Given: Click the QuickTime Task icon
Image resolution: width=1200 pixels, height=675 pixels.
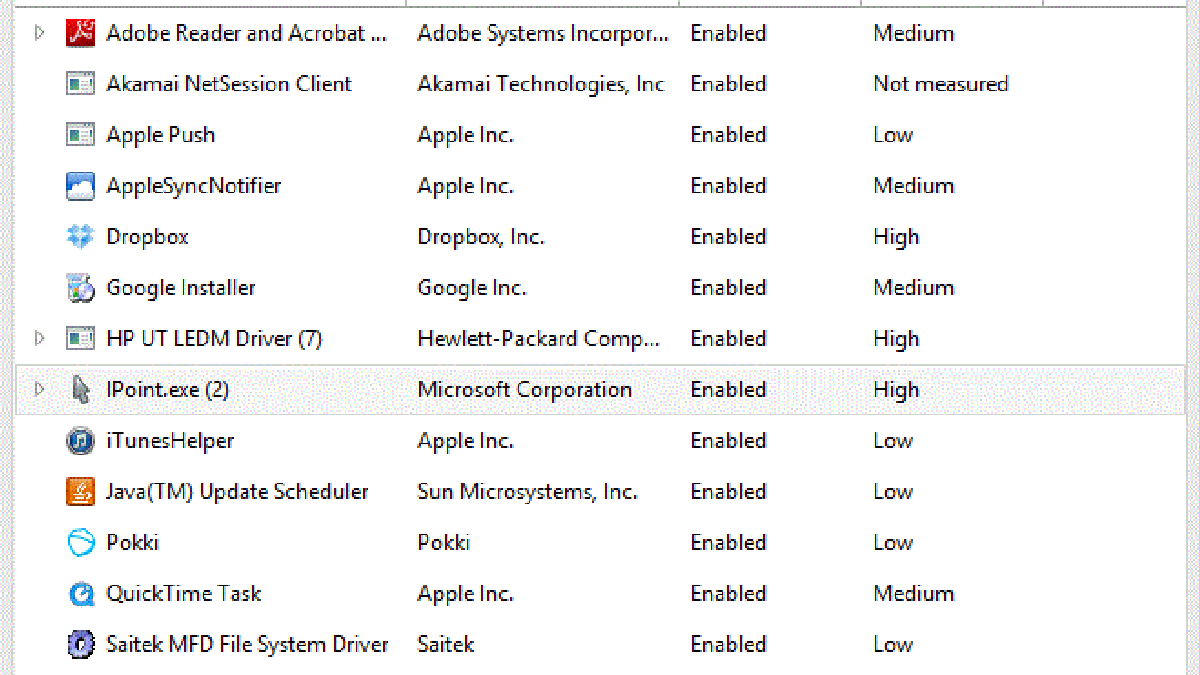Looking at the screenshot, I should click(x=80, y=594).
